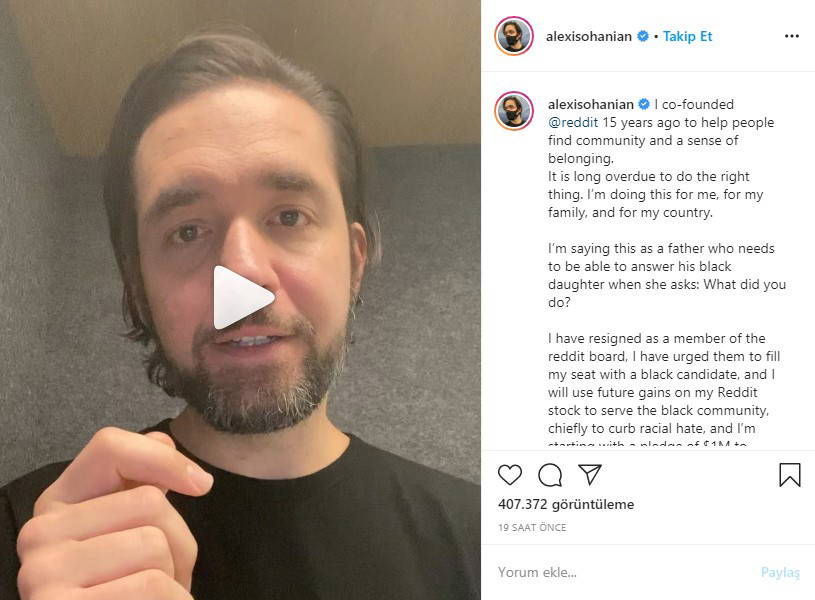Submit comment with Paylaş button
The image size is (815, 600).
[780, 572]
